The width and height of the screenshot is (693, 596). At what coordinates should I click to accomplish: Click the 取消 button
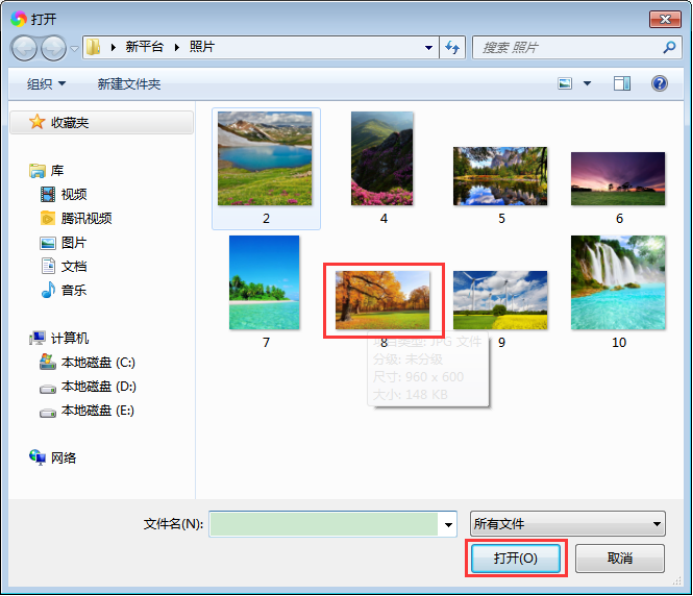(620, 558)
